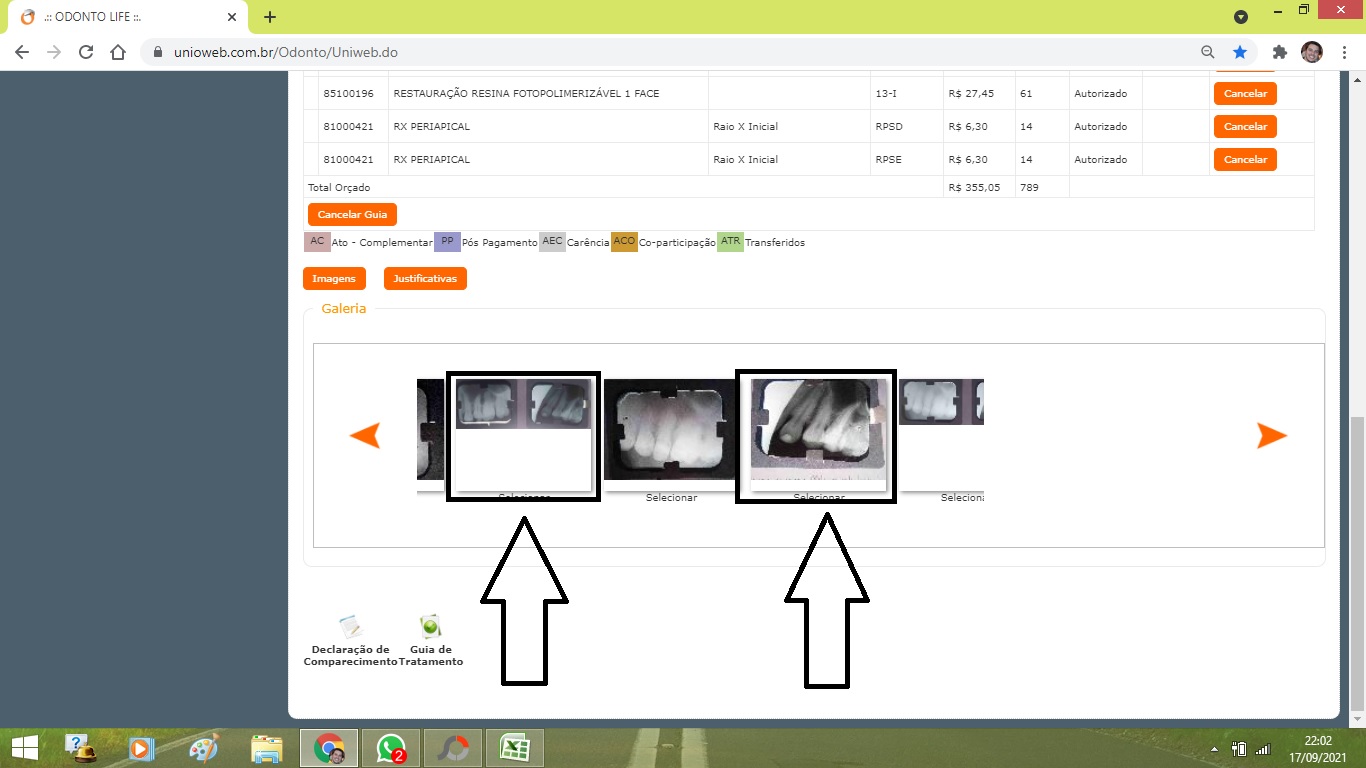Open the Chrome extensions puzzle icon
1366x768 pixels.
click(x=1279, y=52)
